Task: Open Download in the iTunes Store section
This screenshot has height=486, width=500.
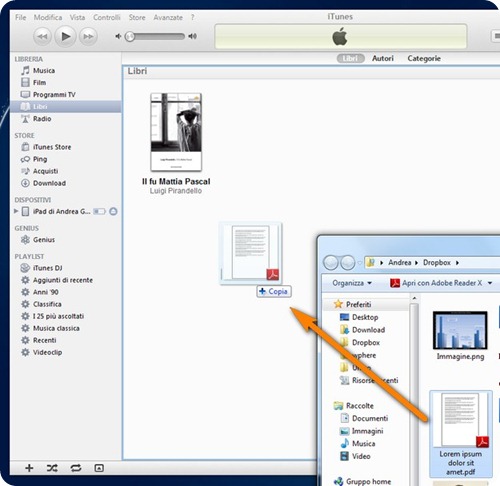Action: (49, 183)
